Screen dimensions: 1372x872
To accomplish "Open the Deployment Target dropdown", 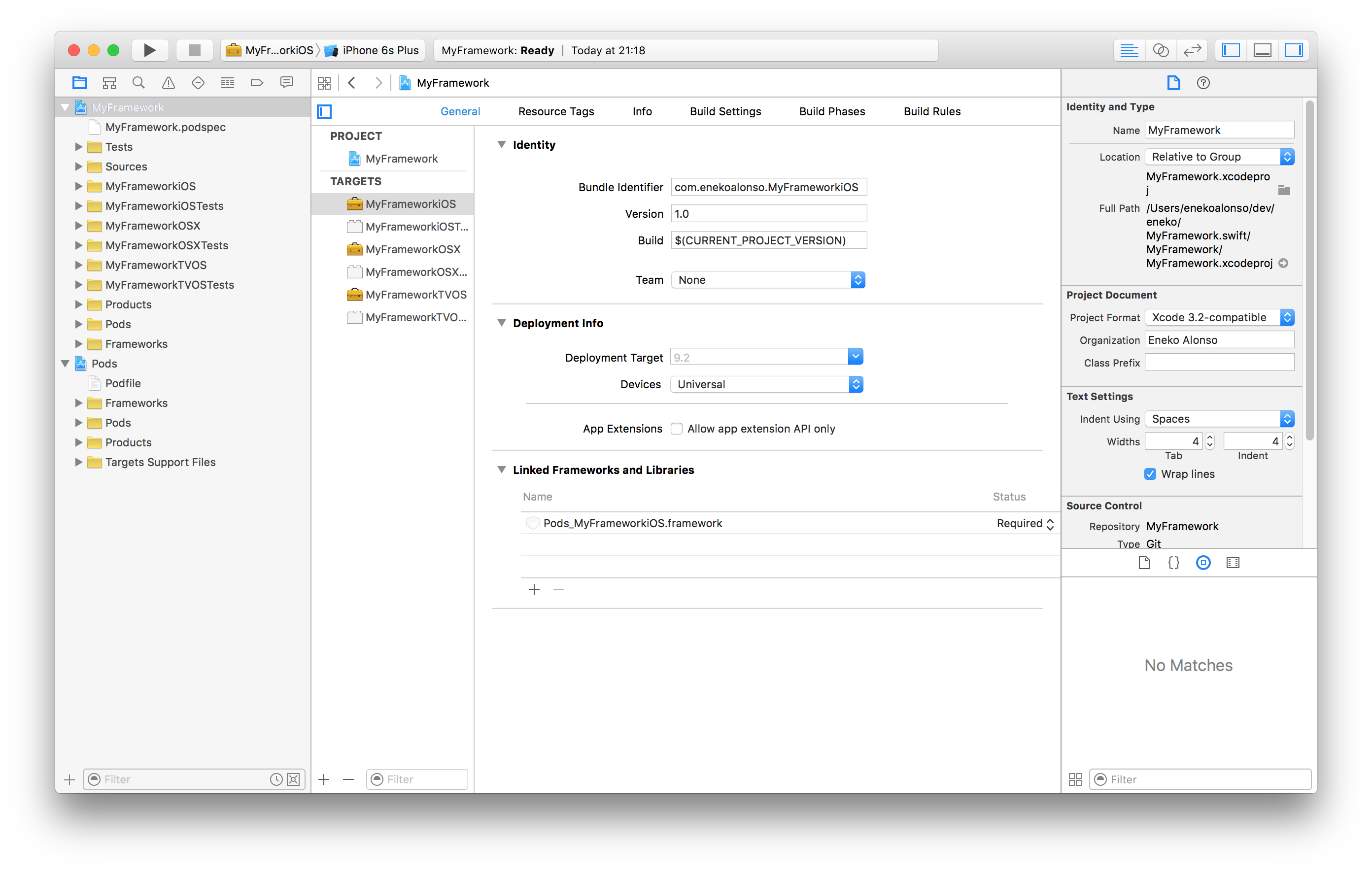I will [856, 356].
